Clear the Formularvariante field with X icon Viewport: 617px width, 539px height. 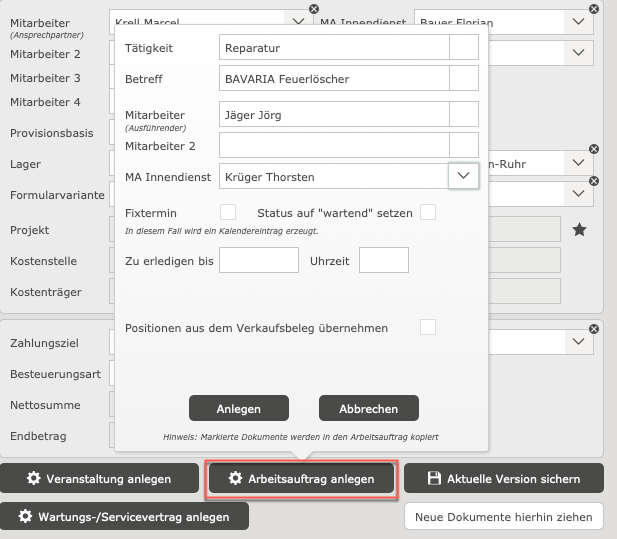pyautogui.click(x=594, y=181)
